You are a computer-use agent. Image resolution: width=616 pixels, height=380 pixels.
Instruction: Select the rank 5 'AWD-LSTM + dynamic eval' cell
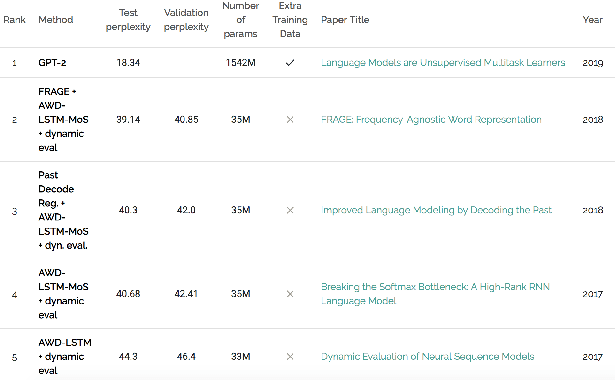[65, 357]
